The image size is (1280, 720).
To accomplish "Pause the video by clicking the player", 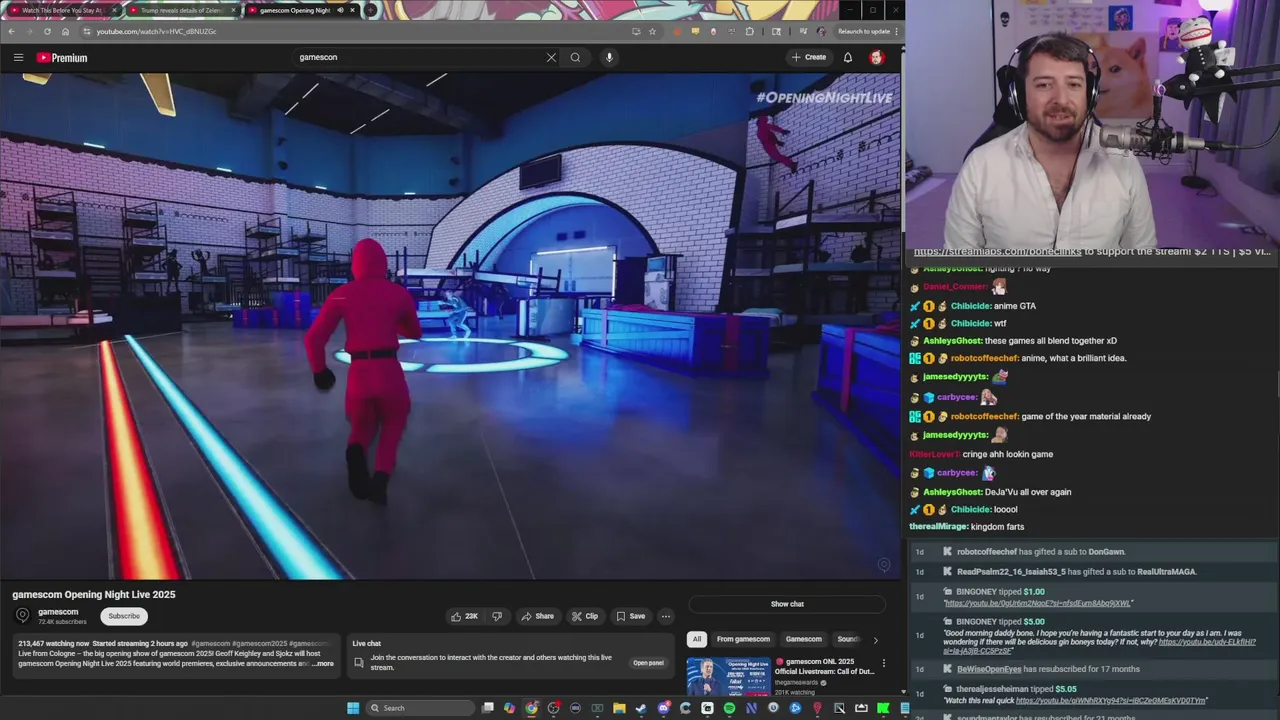I will click(450, 326).
